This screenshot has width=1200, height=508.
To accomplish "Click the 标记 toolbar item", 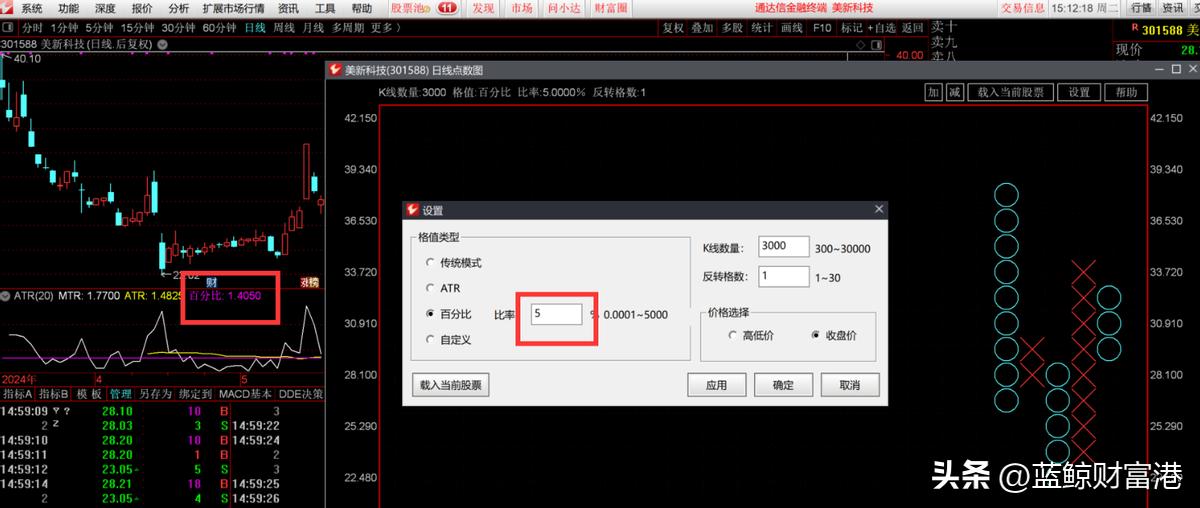I will pyautogui.click(x=852, y=27).
